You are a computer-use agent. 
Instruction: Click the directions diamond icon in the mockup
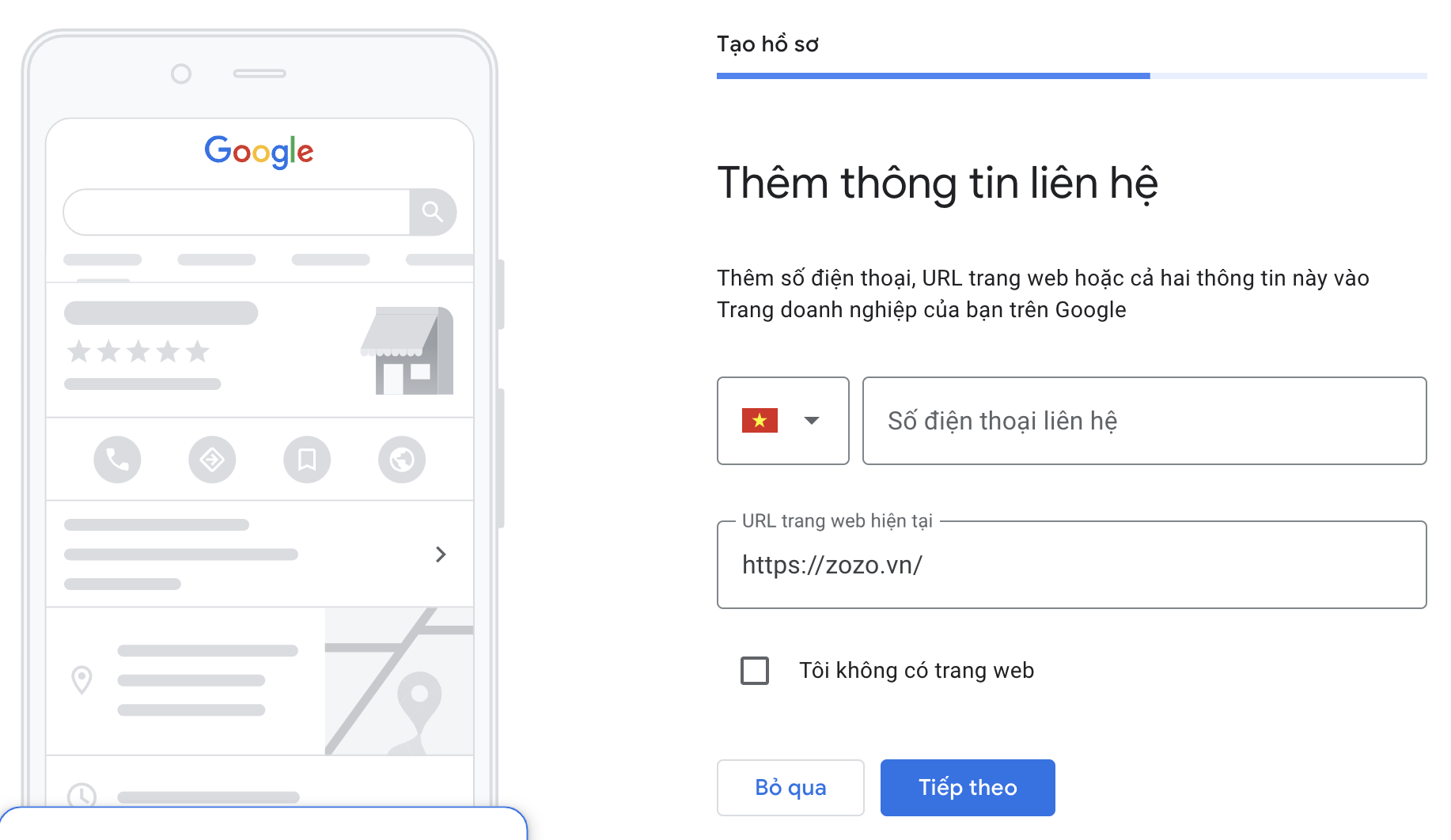coord(212,460)
